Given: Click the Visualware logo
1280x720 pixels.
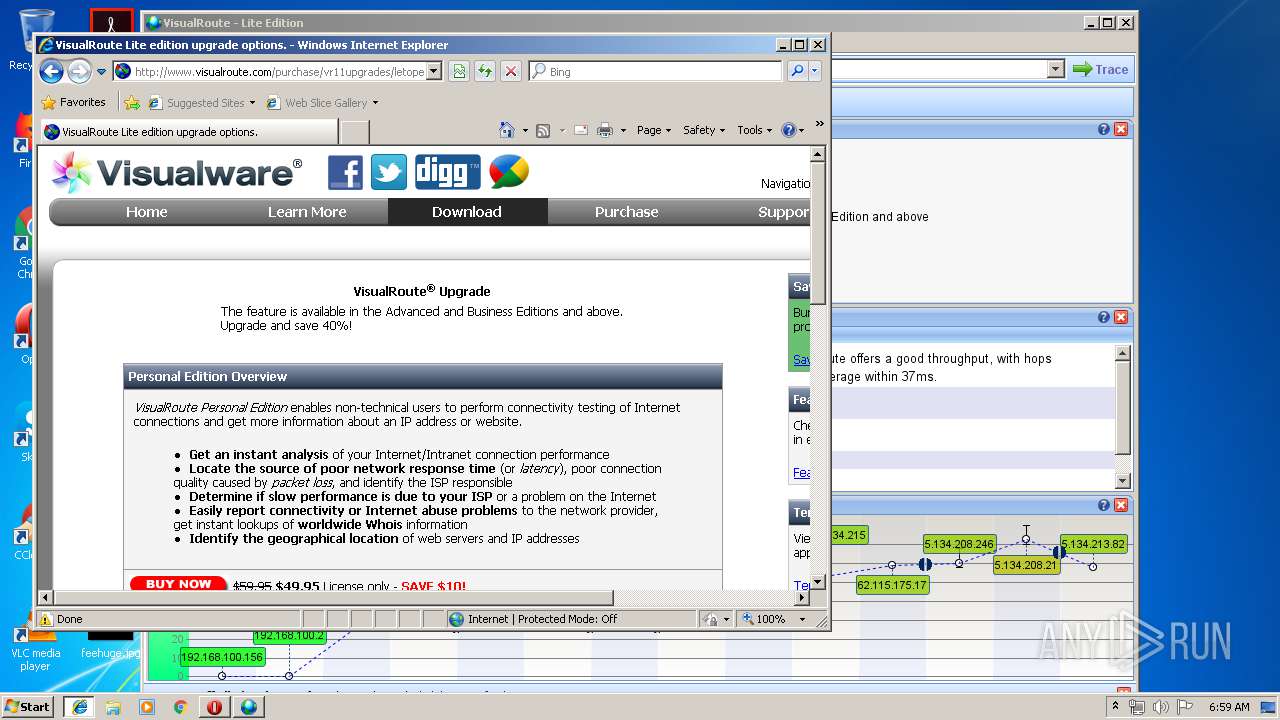Looking at the screenshot, I should pyautogui.click(x=176, y=172).
